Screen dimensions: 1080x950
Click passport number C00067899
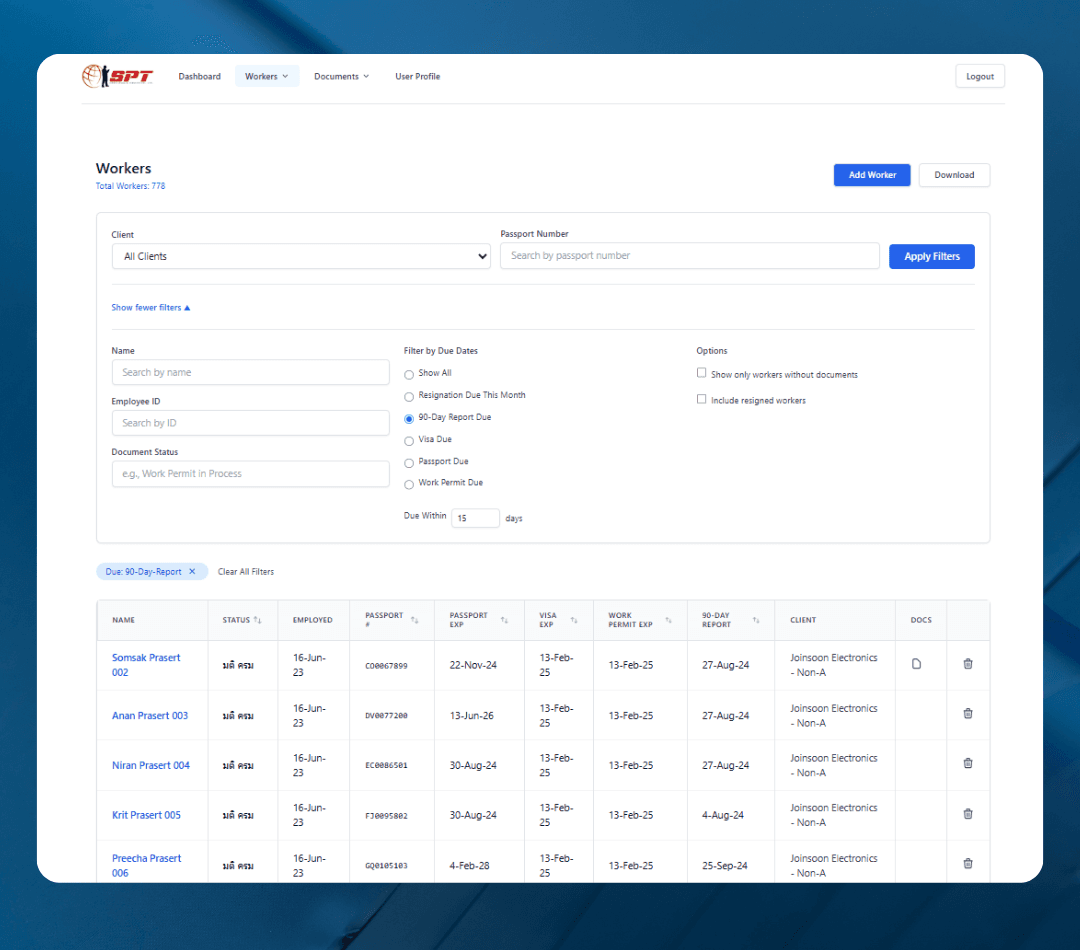[x=386, y=665]
